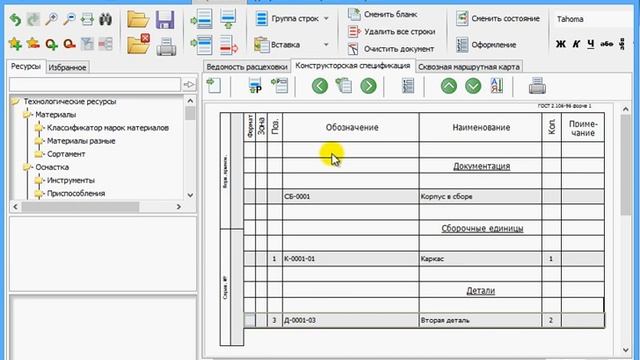The height and width of the screenshot is (360, 640).
Task: Click the insert row below icon with green up arrow
Action: (x=228, y=19)
